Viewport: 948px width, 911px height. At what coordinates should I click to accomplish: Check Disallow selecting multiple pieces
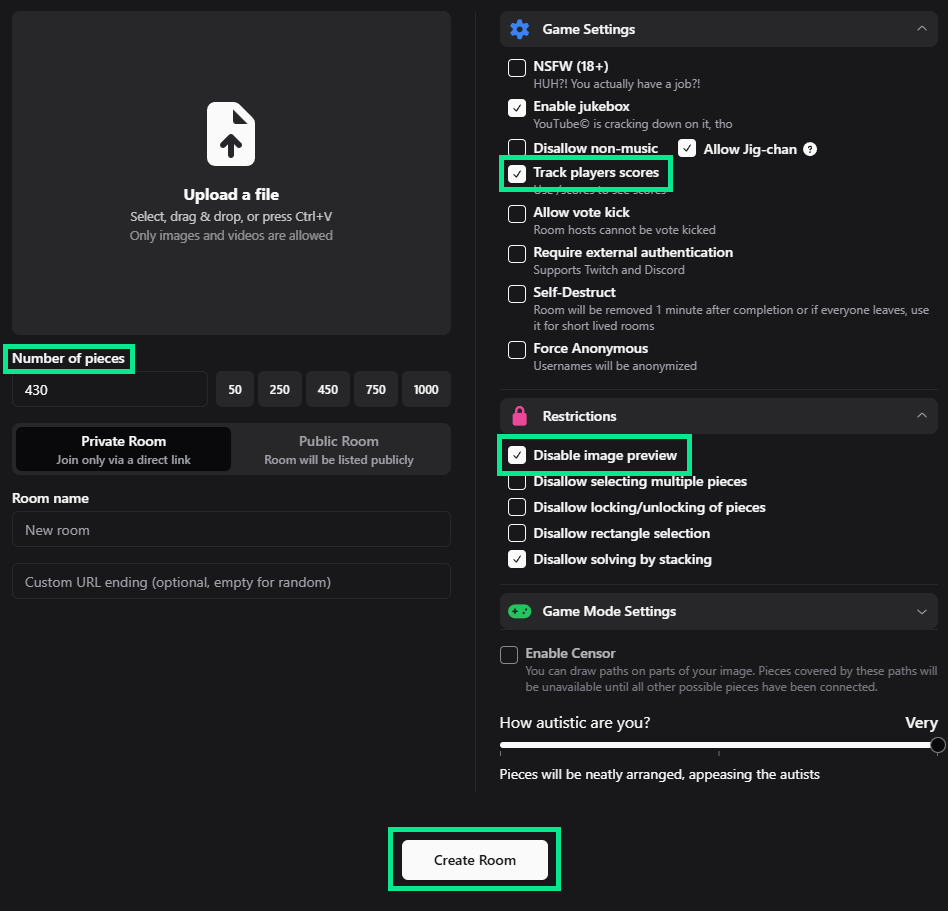coord(517,481)
